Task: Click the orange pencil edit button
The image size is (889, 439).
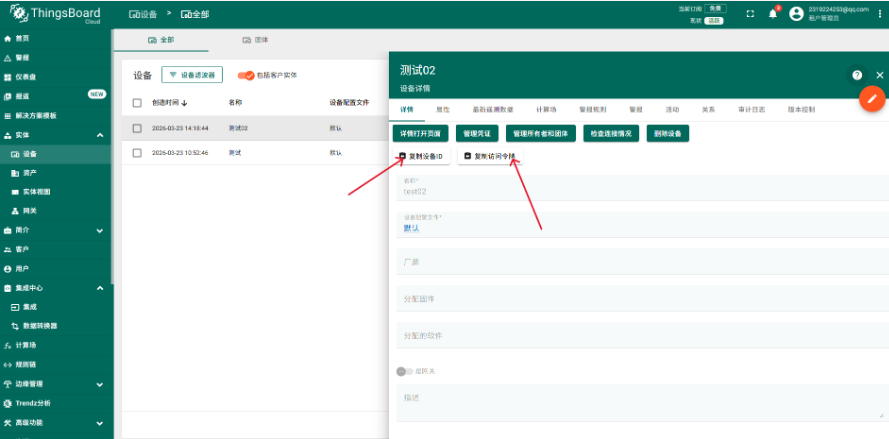Action: coord(872,98)
